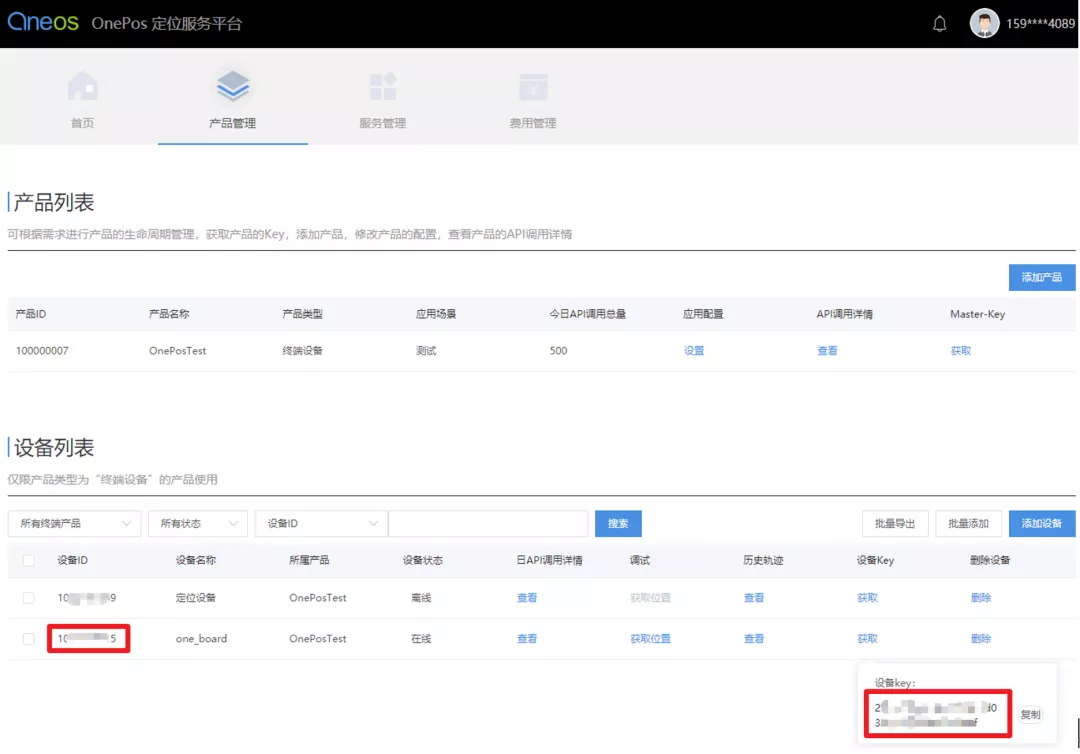The image size is (1080, 754).
Task: Click the 批量导出 export button
Action: [x=894, y=523]
